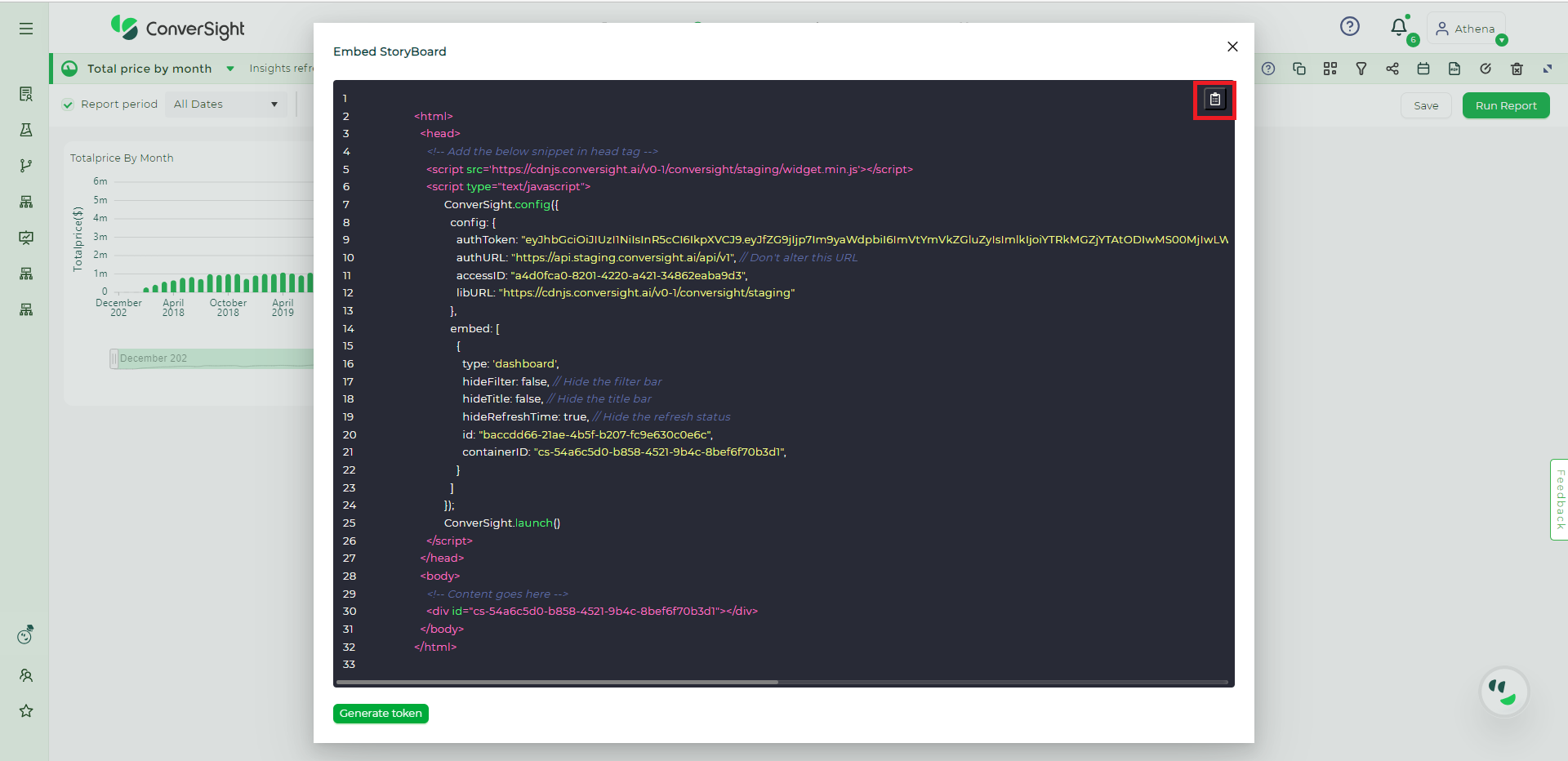The image size is (1568, 761).
Task: Toggle the Report period checkbox
Action: [69, 105]
